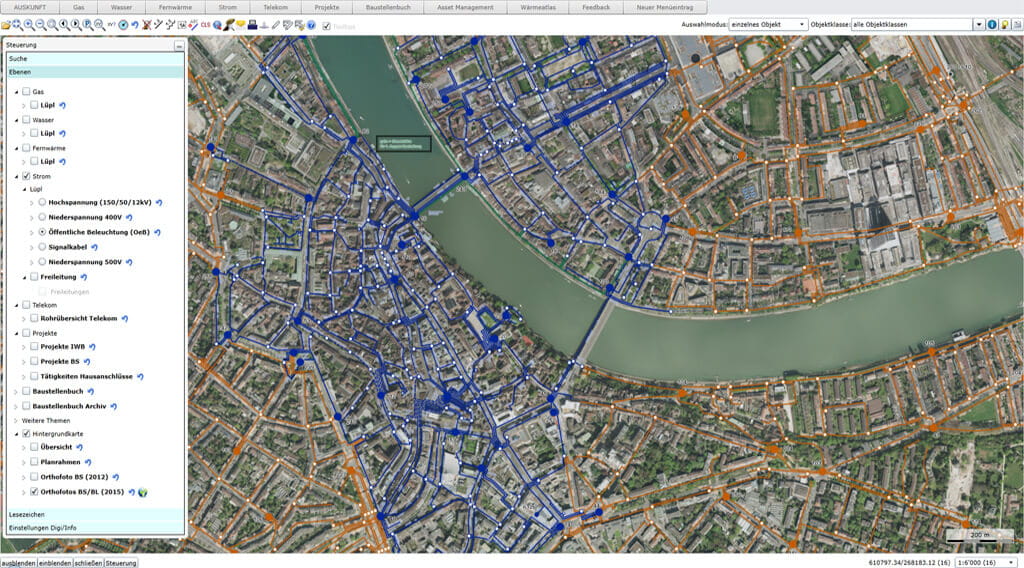The height and width of the screenshot is (568, 1024).
Task: Select the Signalkabel radio button
Action: [42, 246]
